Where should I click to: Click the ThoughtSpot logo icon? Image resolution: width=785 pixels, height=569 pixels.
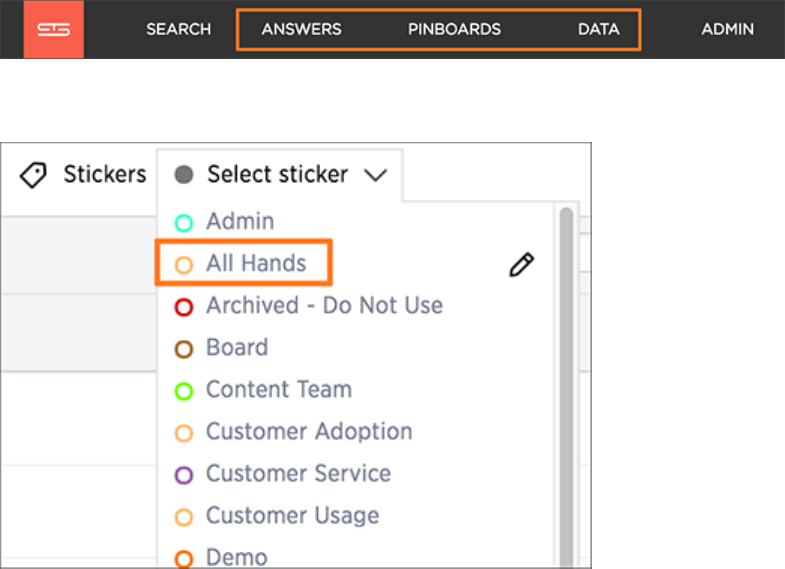[x=55, y=29]
